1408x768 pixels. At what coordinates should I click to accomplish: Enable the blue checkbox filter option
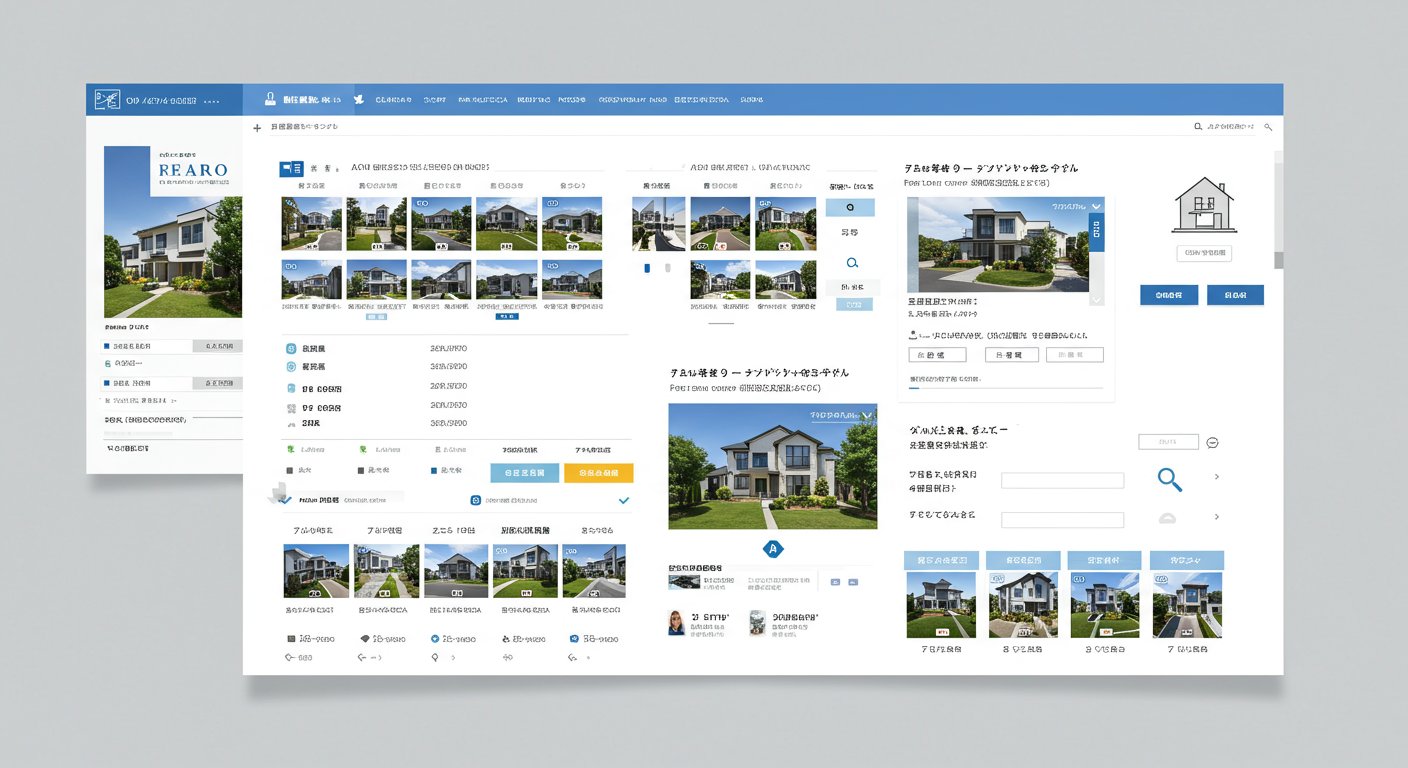433,470
